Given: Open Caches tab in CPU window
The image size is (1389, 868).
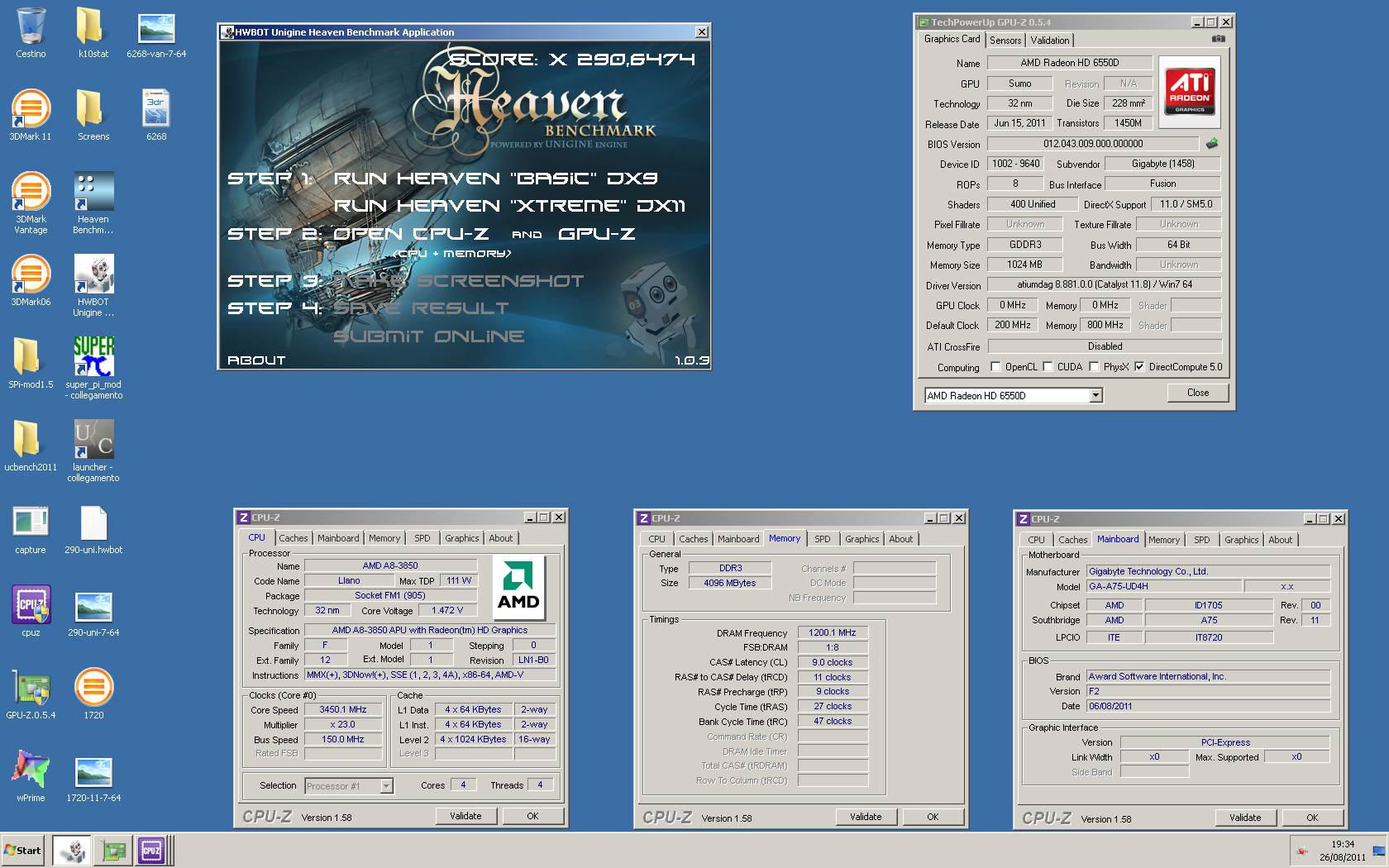Looking at the screenshot, I should coord(294,538).
